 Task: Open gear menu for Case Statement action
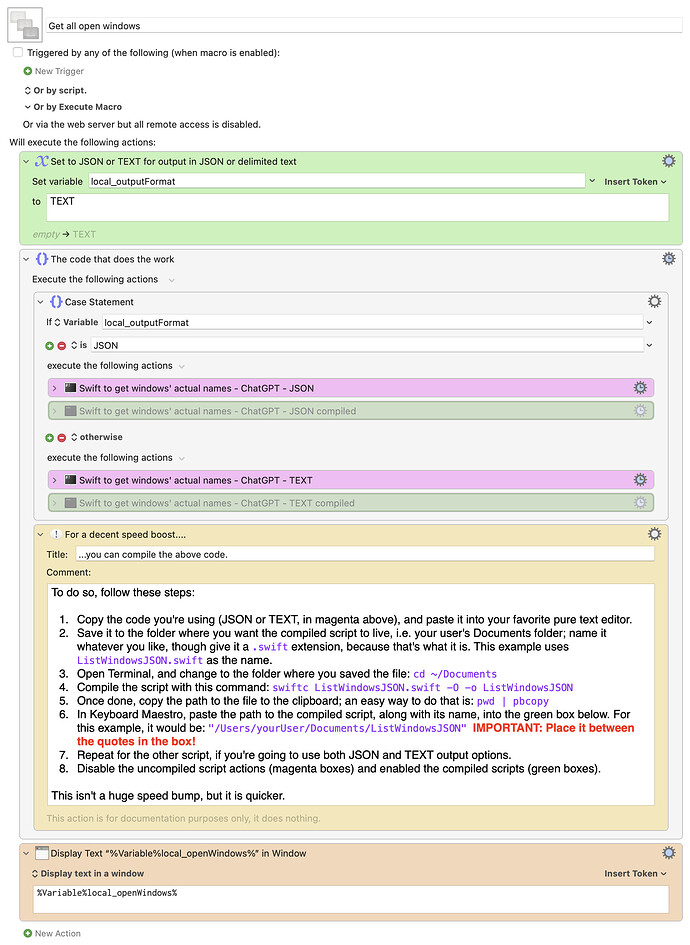654,301
